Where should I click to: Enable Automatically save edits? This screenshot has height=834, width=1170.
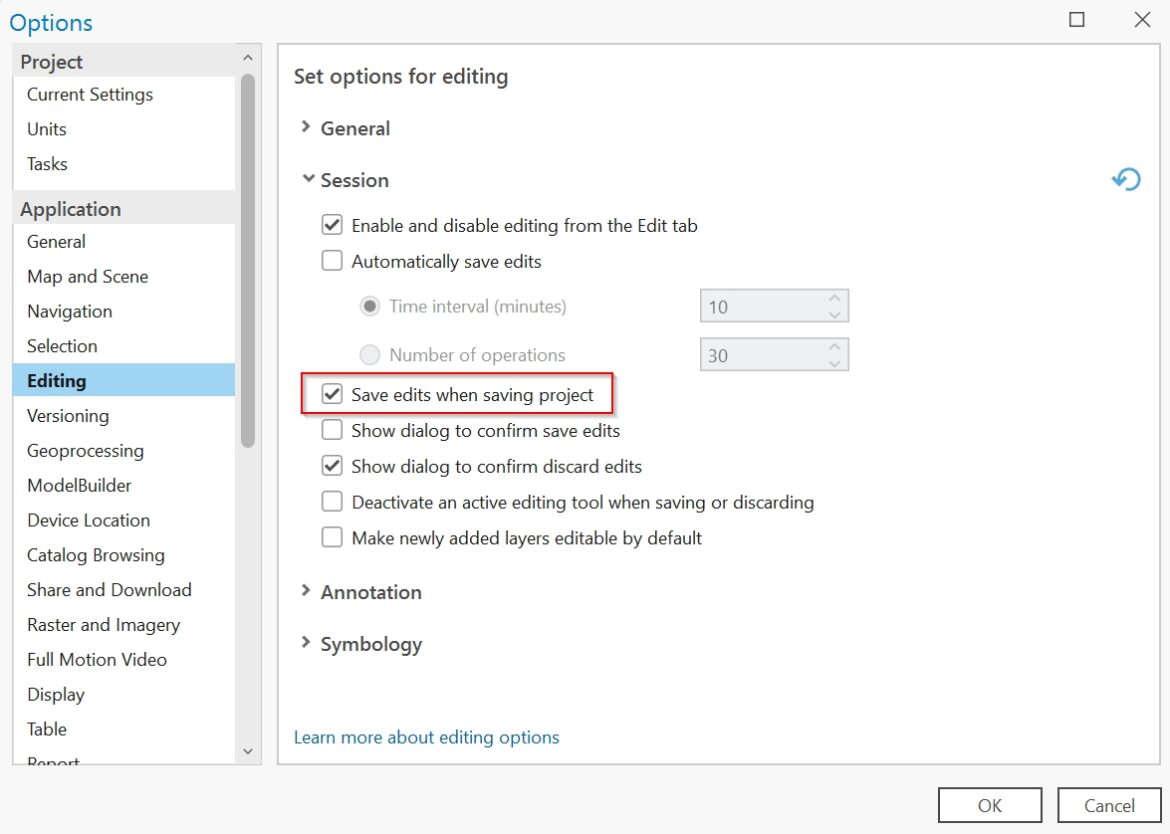(331, 260)
